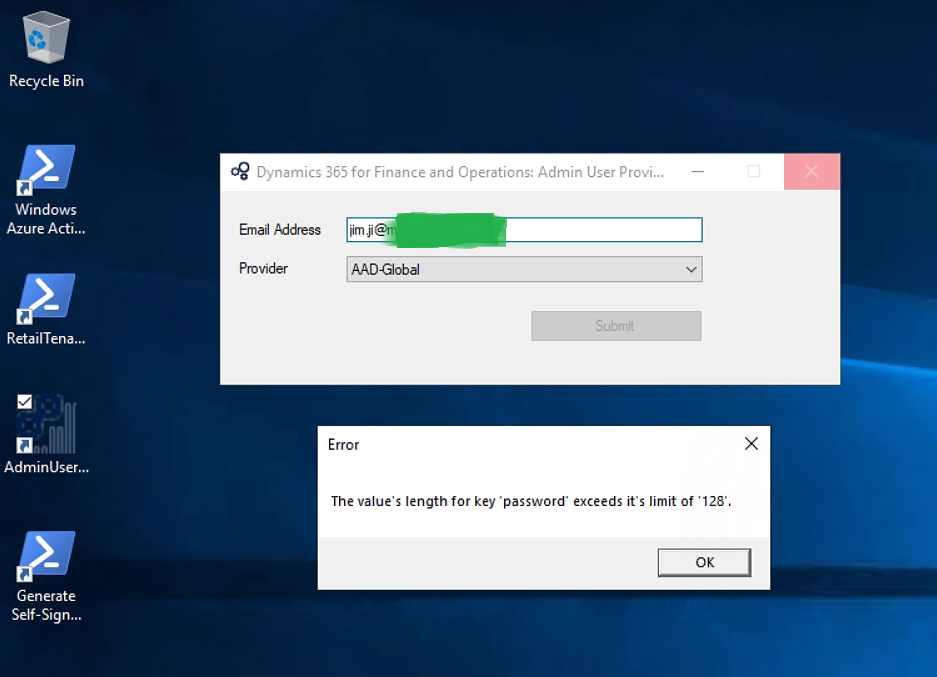Click the Email Address field label
The width and height of the screenshot is (937, 677).
coord(280,230)
